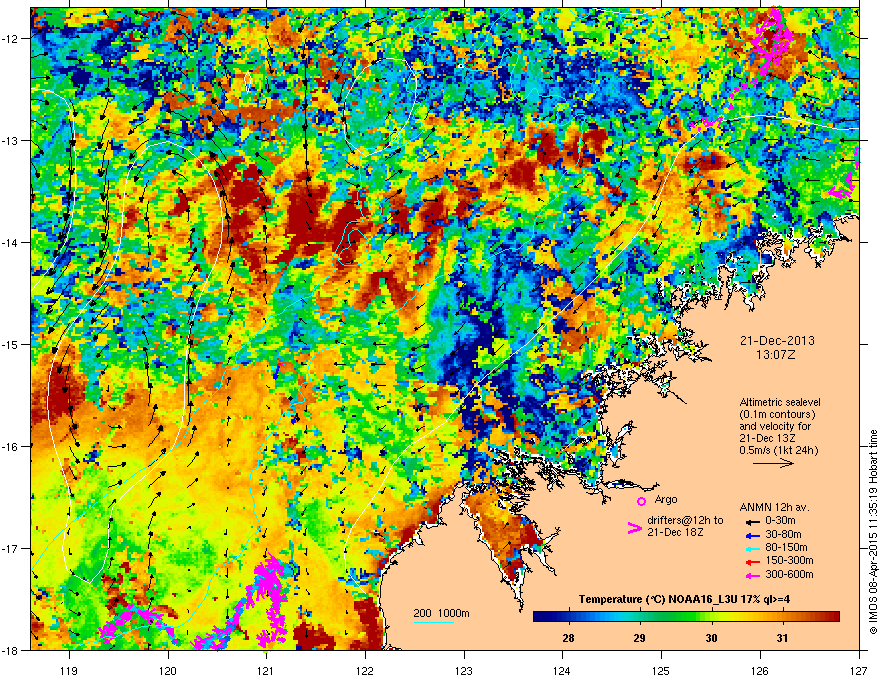Viewport: 880px width, 680px height.
Task: Click the '(0.1m contours)' text
Action: tap(777, 414)
